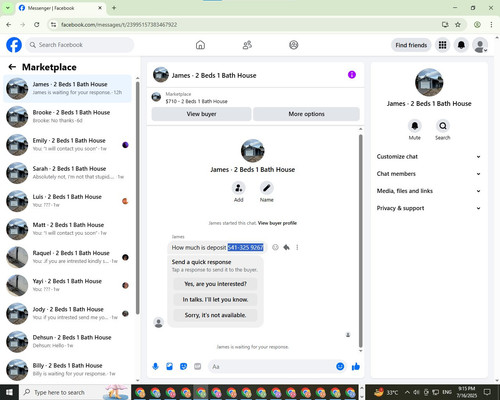The height and width of the screenshot is (400, 500).
Task: Open the Notifications bell in header
Action: click(461, 45)
